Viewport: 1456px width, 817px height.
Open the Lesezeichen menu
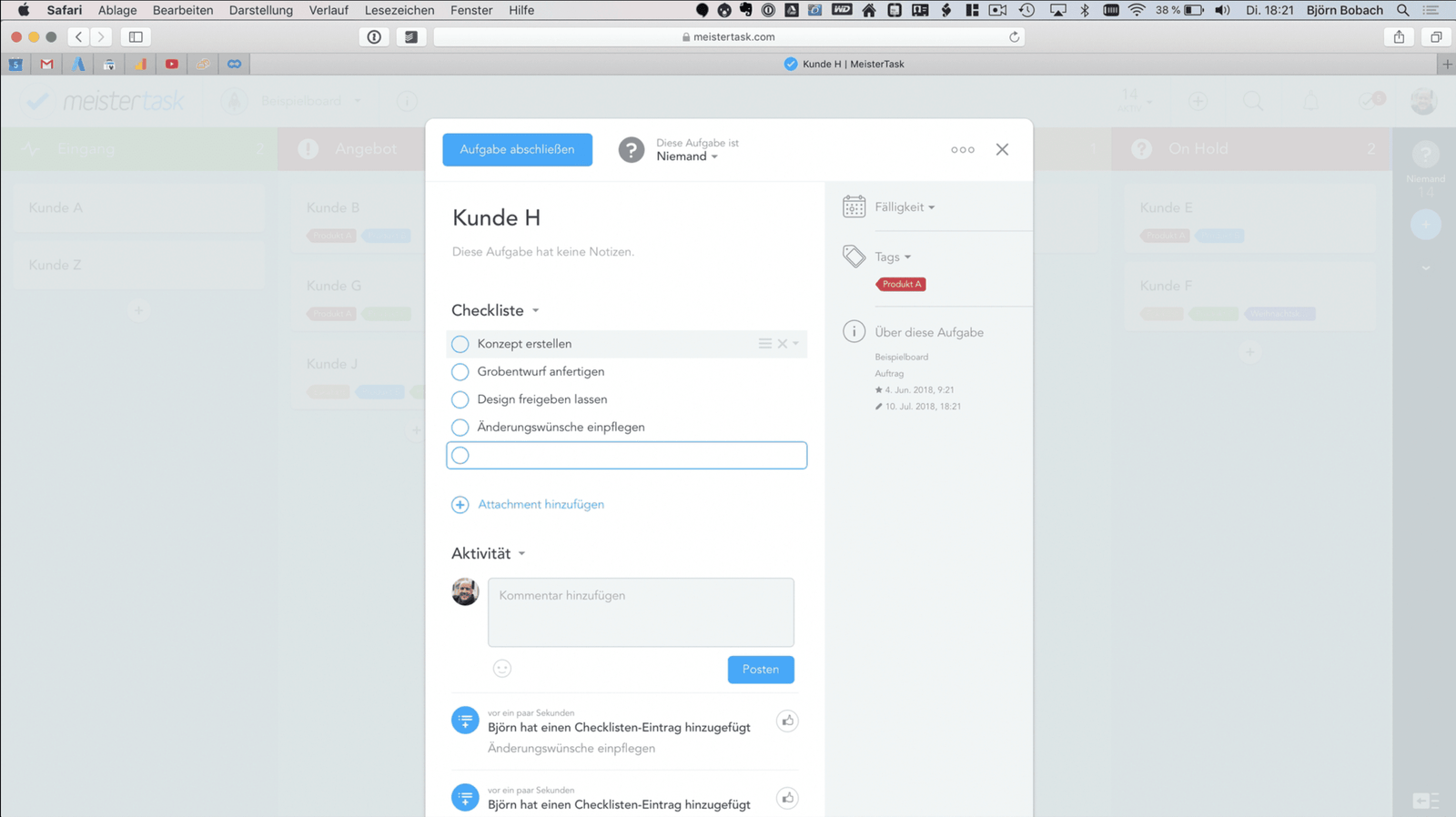coord(399,10)
